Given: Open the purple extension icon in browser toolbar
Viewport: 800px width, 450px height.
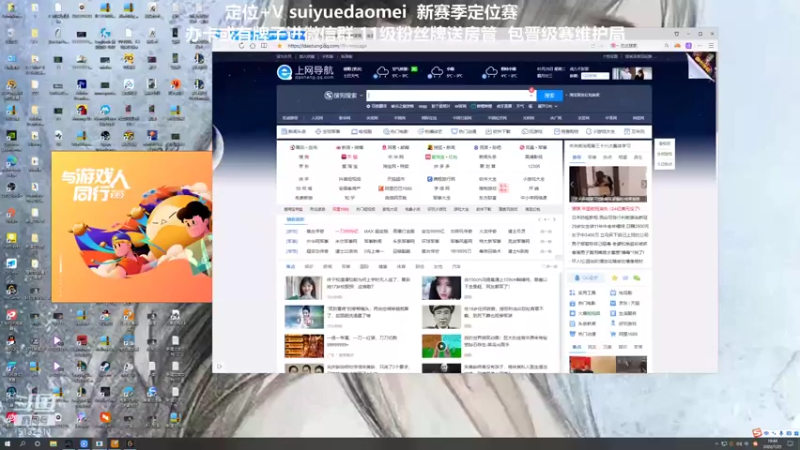Looking at the screenshot, I should pyautogui.click(x=688, y=46).
